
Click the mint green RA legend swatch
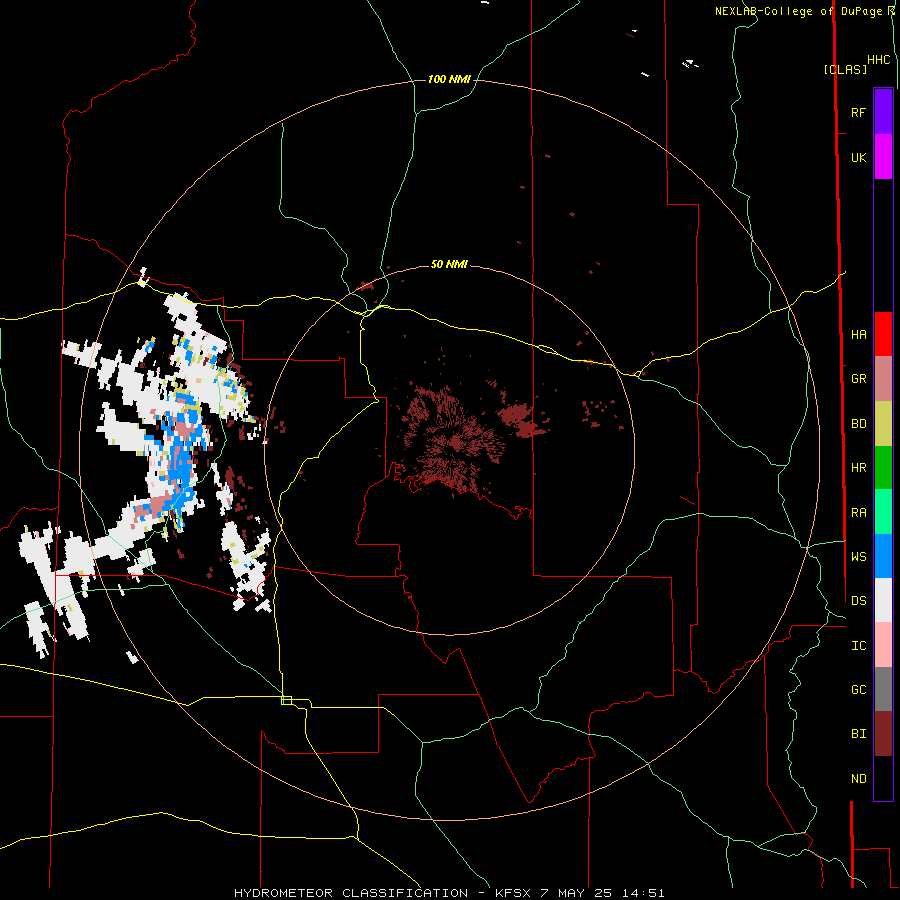coord(883,512)
